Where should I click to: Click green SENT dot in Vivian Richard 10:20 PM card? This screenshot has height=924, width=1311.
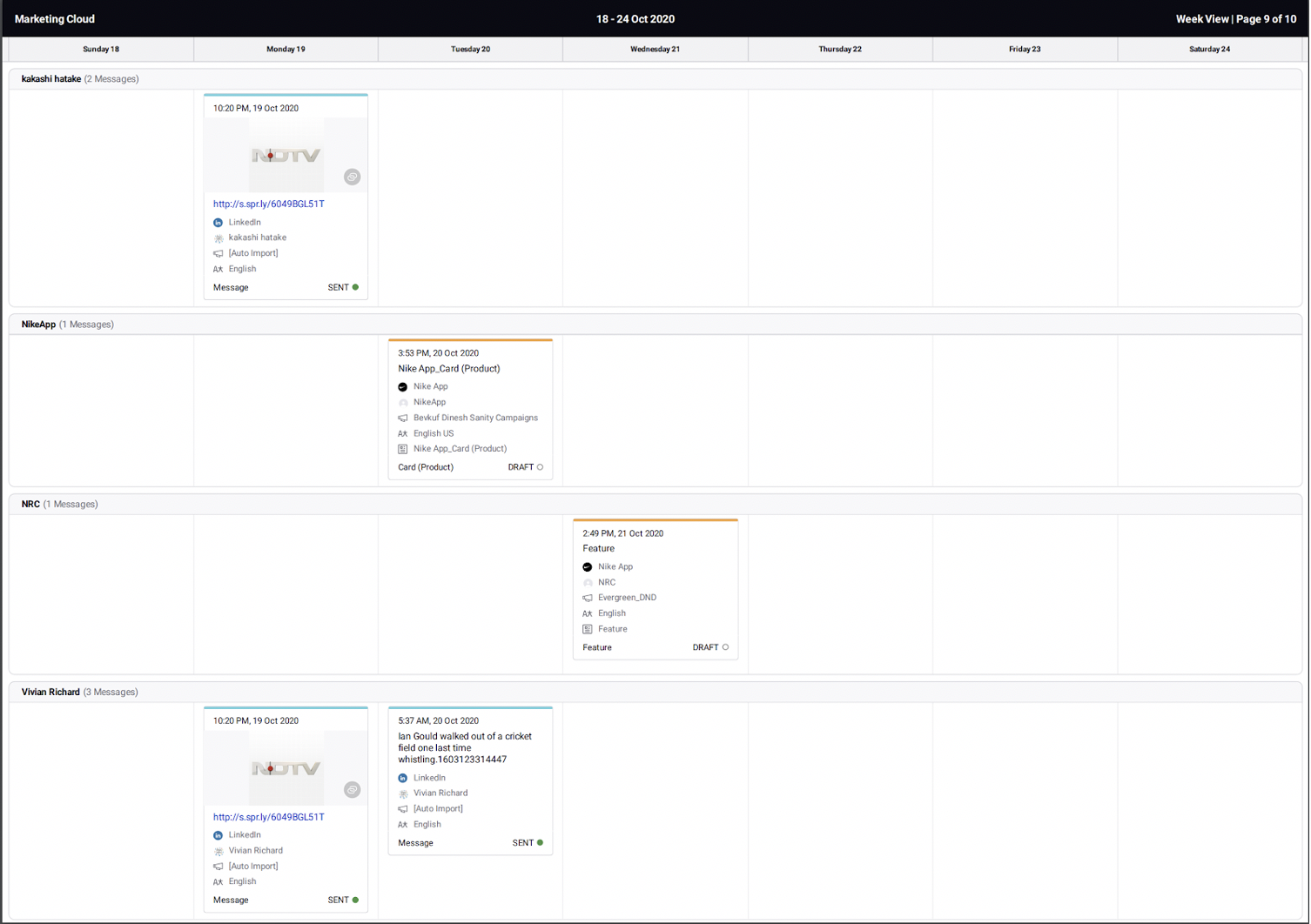(x=355, y=900)
